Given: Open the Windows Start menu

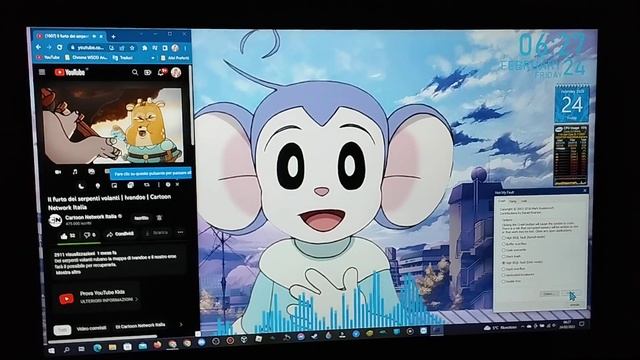Looking at the screenshot, I should point(52,350).
